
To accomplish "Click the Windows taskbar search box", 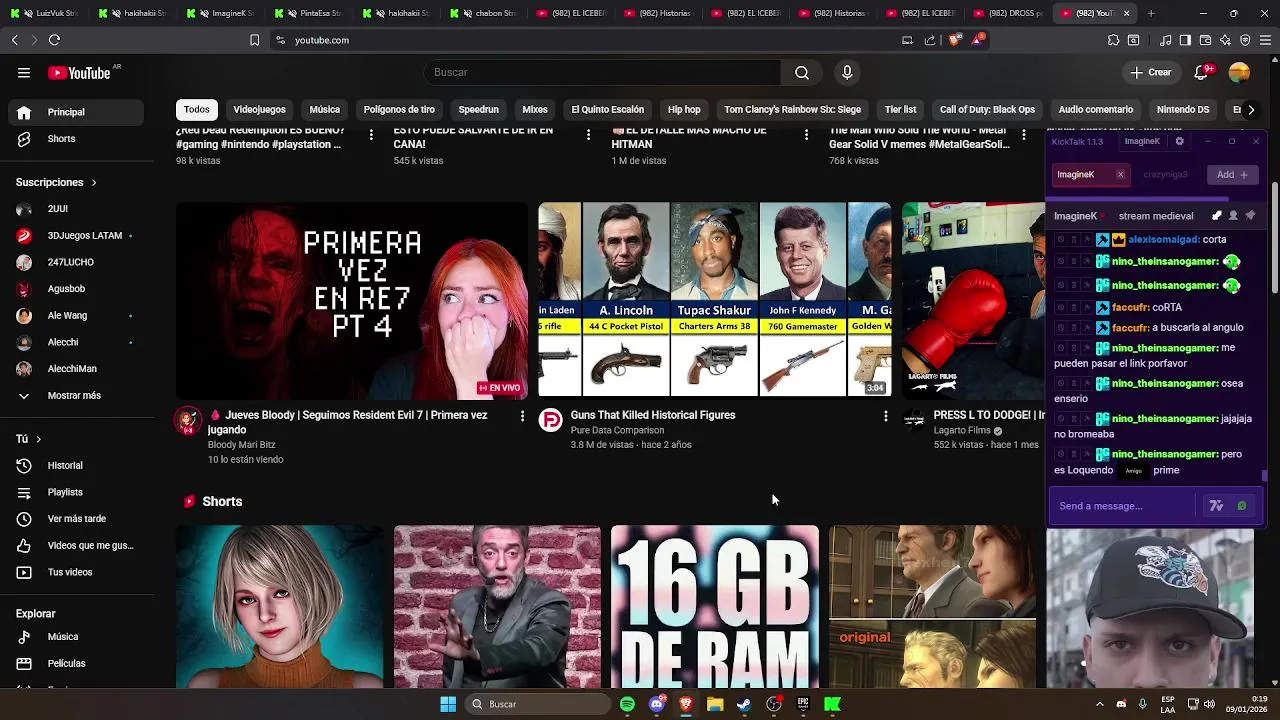I will coord(539,704).
